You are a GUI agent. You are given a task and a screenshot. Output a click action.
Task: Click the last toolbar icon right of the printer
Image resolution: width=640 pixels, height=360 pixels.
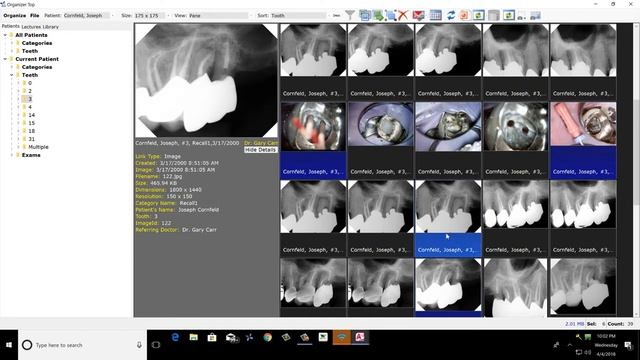click(x=535, y=16)
